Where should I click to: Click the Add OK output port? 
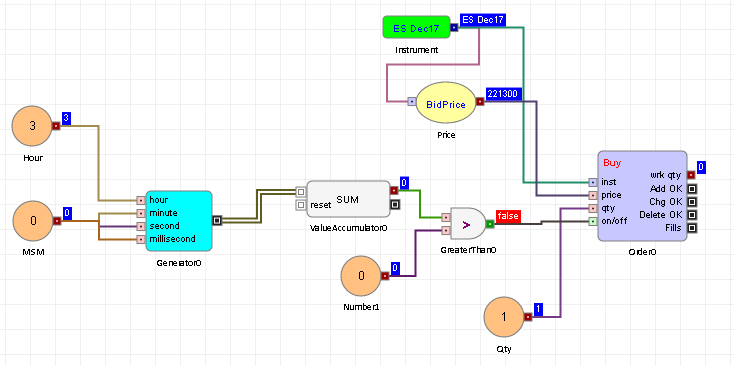[x=692, y=189]
